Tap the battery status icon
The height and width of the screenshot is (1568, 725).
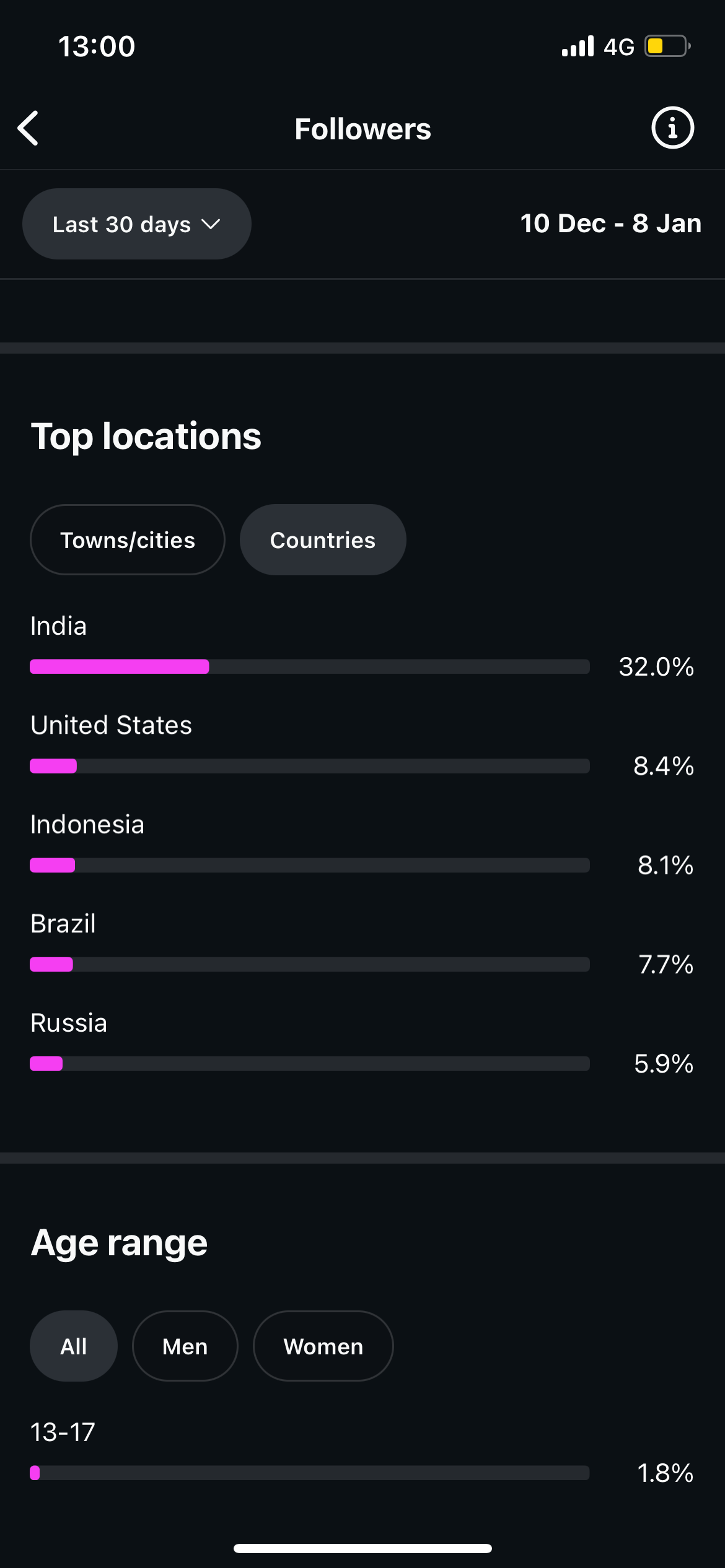(x=667, y=46)
